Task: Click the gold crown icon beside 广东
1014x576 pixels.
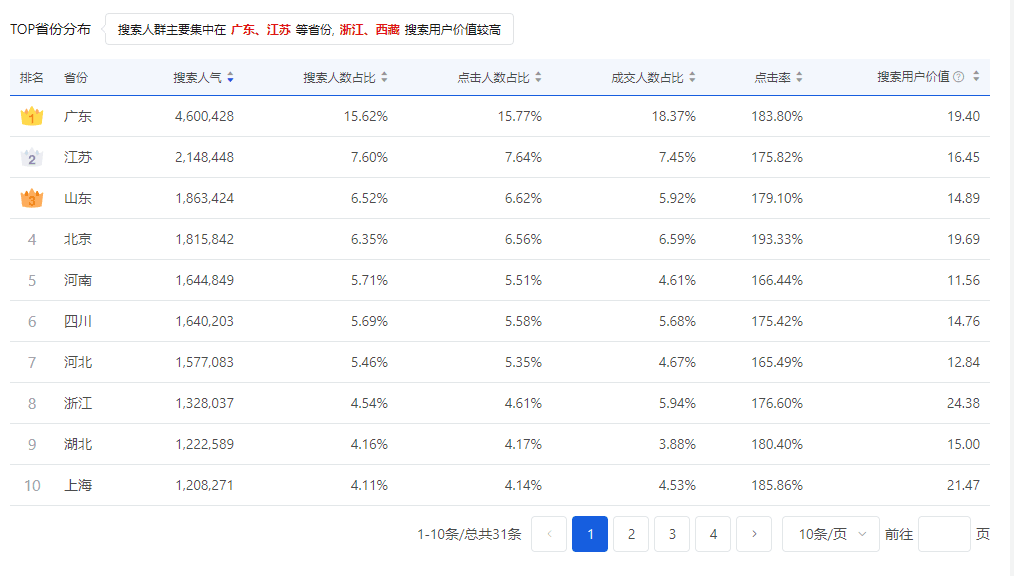Action: pyautogui.click(x=31, y=116)
